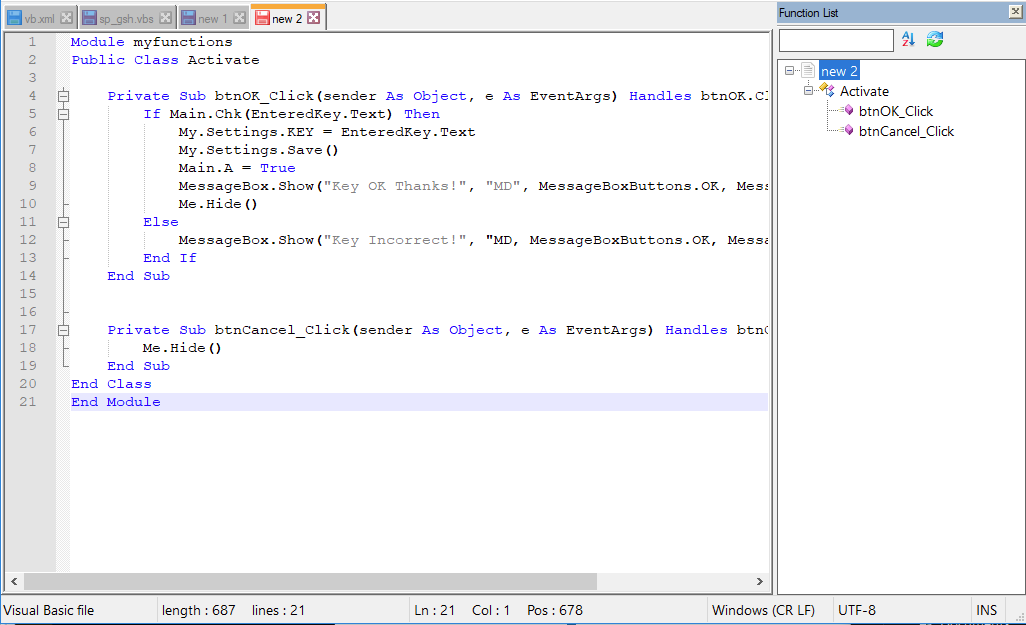Image resolution: width=1026 pixels, height=625 pixels.
Task: Close the sp_gsh.vbs tab
Action: click(166, 18)
